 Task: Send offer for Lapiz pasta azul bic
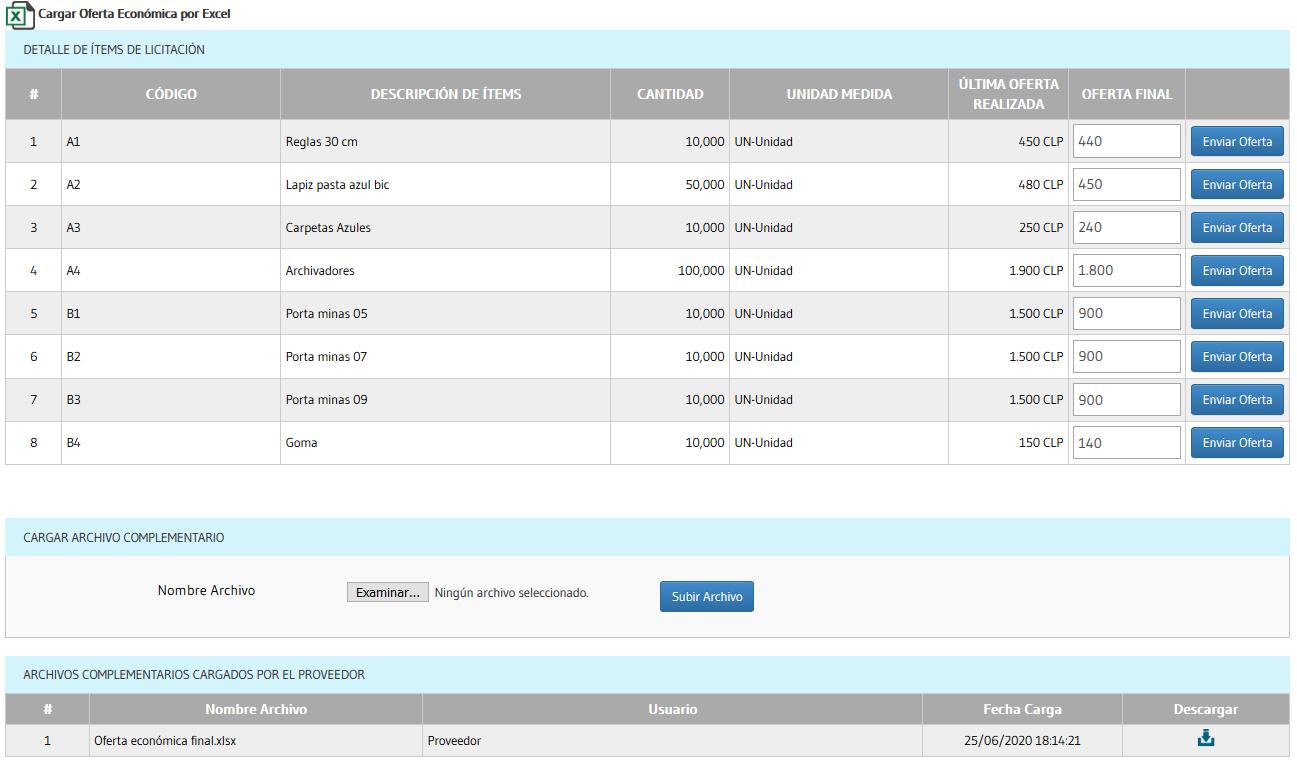1237,185
